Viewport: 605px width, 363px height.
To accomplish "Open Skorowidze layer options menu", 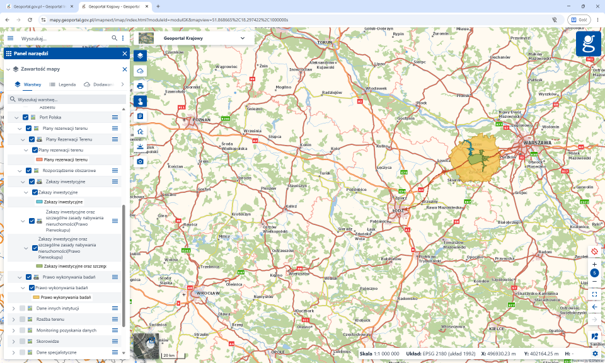I will tap(115, 341).
